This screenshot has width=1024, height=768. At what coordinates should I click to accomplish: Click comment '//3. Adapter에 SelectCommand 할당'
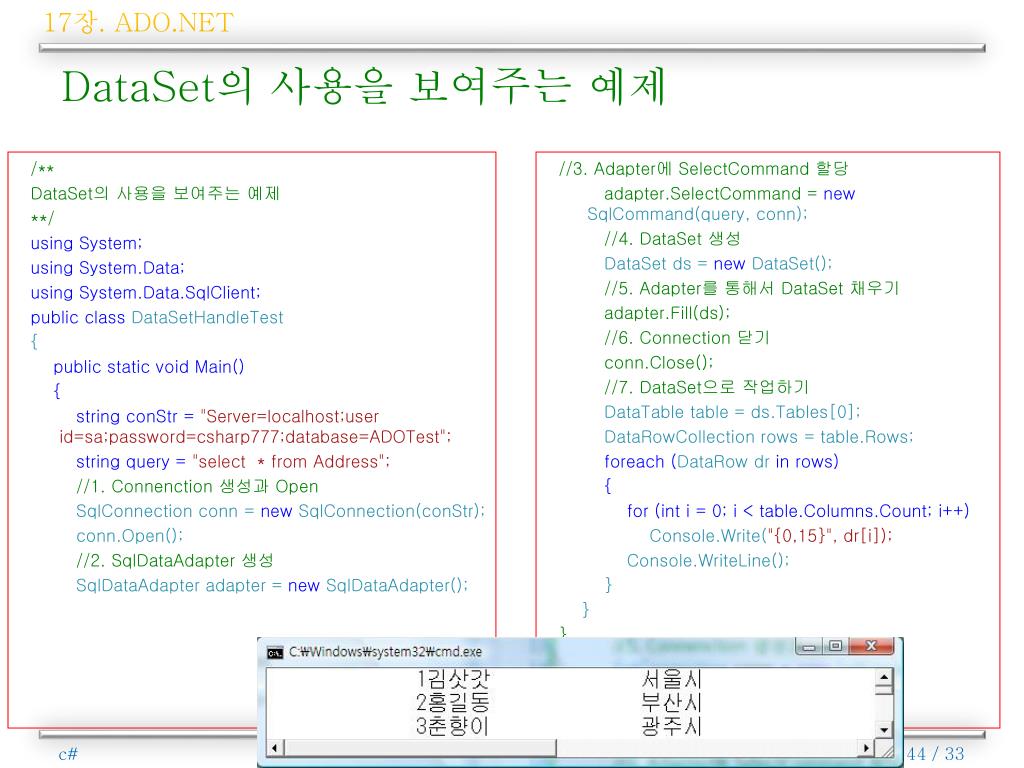coord(704,169)
